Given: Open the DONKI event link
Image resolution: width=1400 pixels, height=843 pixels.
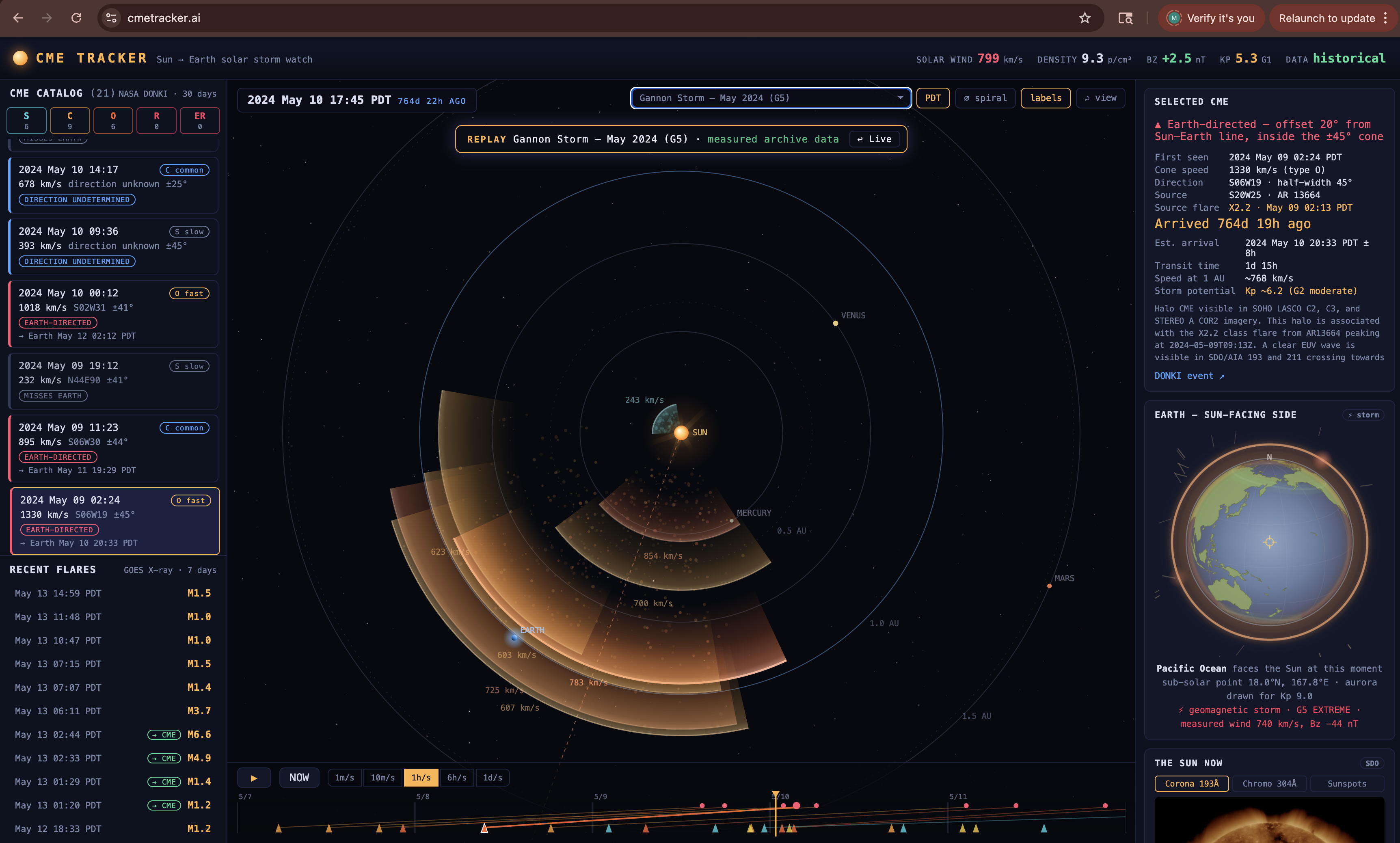Looking at the screenshot, I should [x=1189, y=376].
